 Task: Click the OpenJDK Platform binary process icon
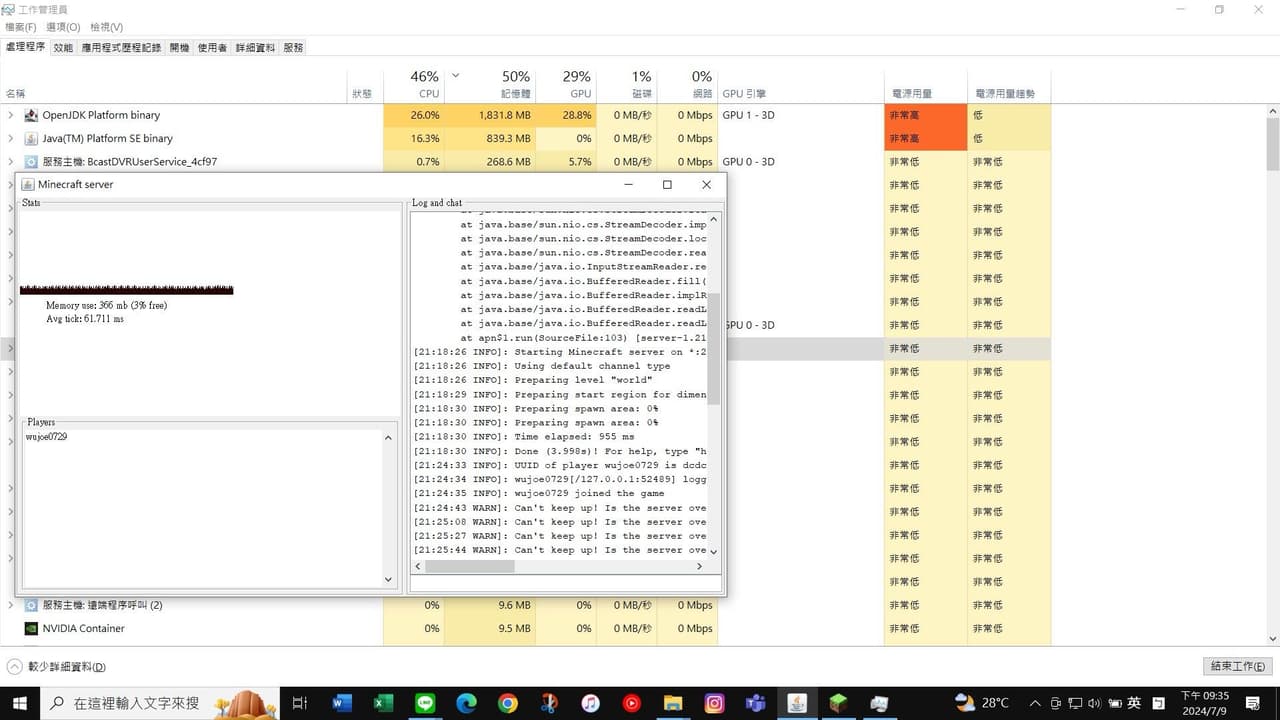[31, 115]
